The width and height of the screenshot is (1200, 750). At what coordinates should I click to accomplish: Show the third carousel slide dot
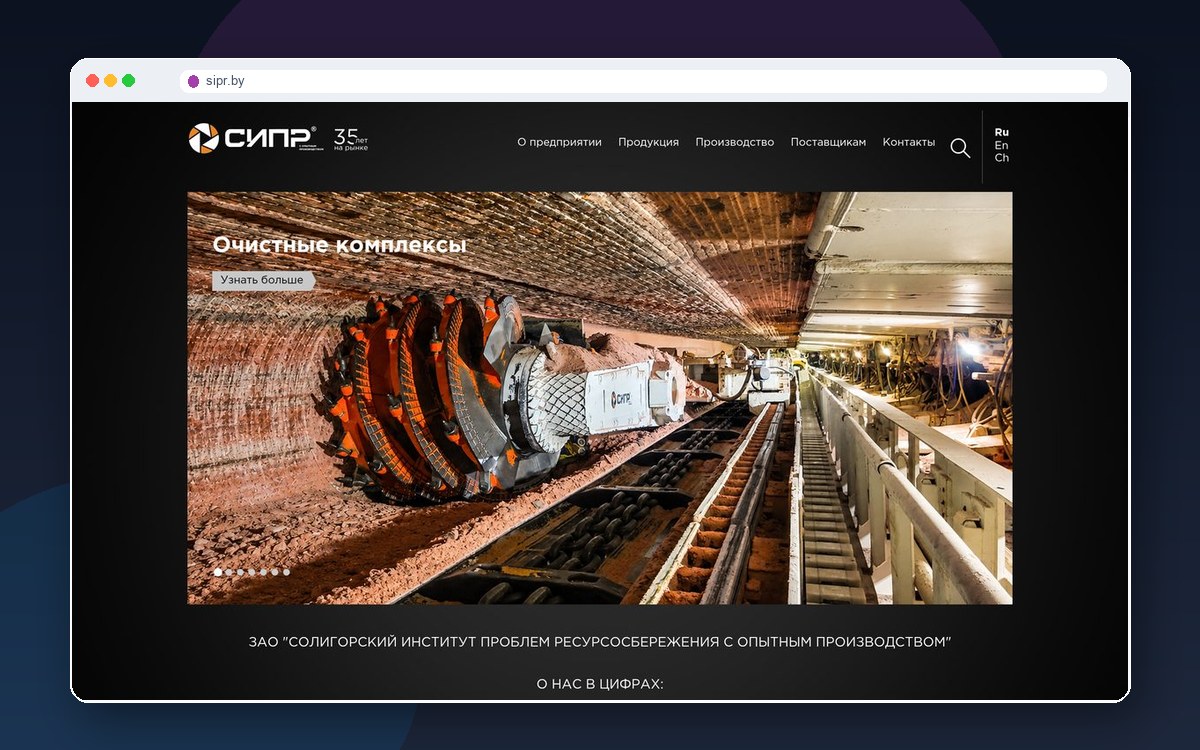click(241, 572)
